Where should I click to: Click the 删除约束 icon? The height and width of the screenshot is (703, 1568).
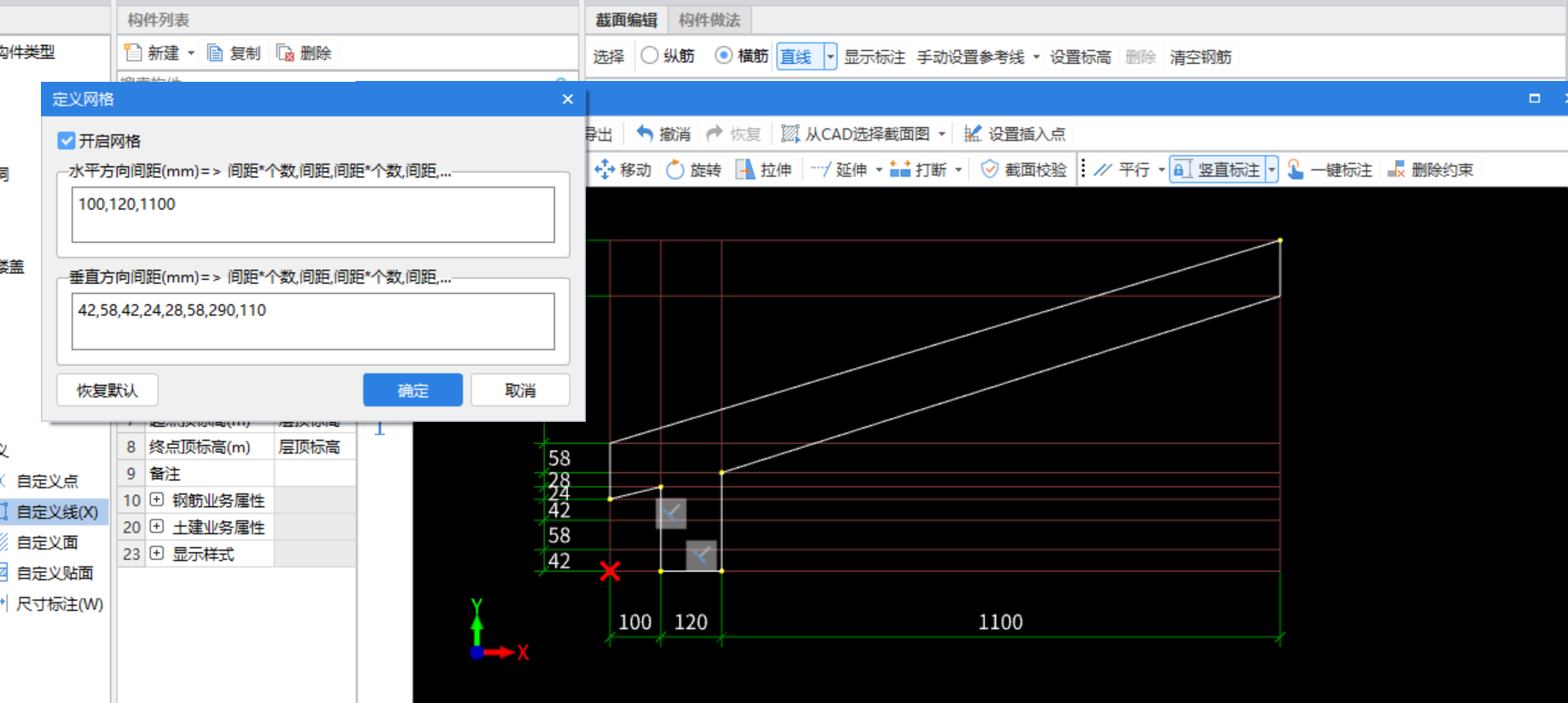1396,170
